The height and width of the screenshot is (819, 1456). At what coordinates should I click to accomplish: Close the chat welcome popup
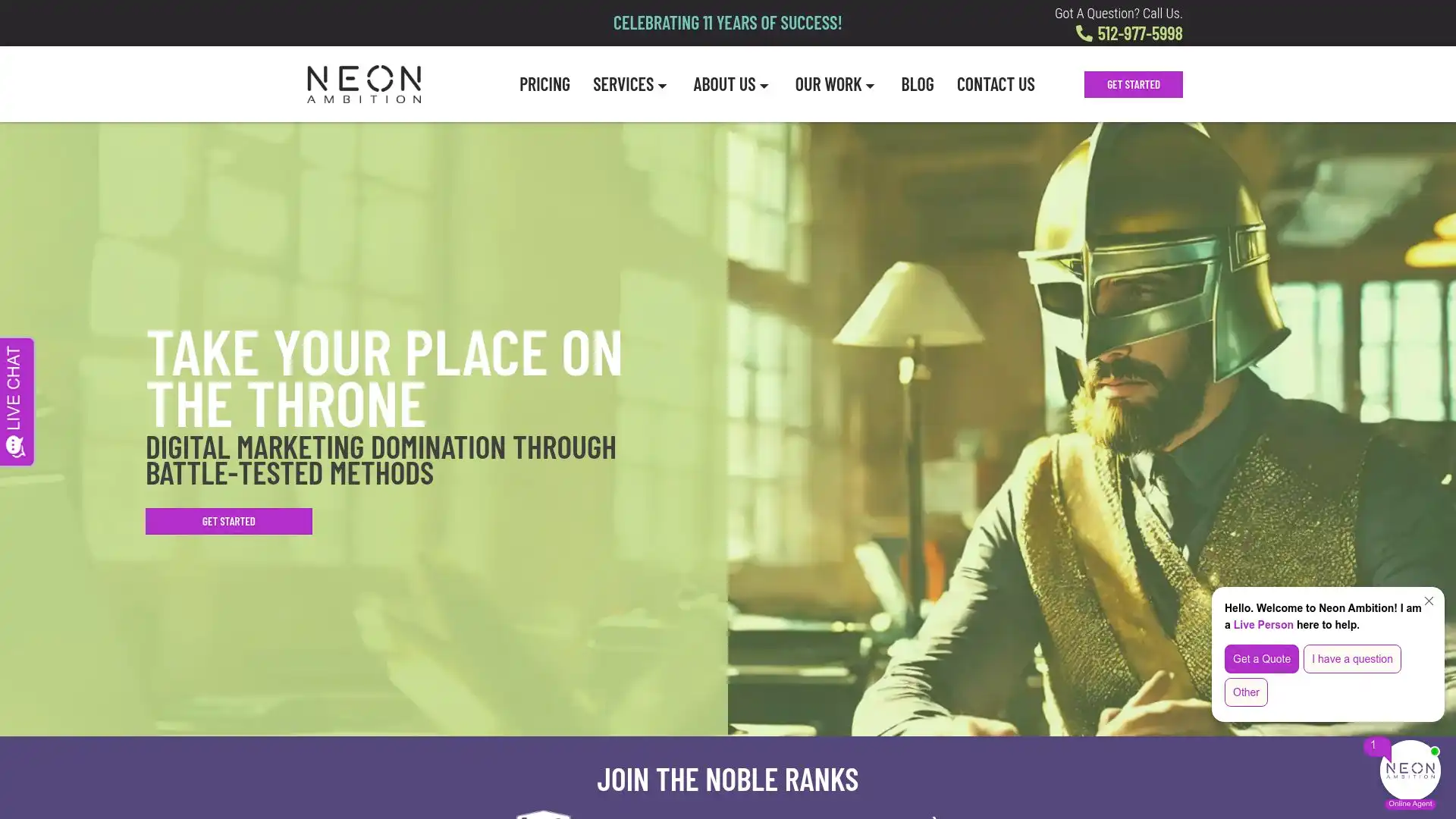click(x=1429, y=601)
